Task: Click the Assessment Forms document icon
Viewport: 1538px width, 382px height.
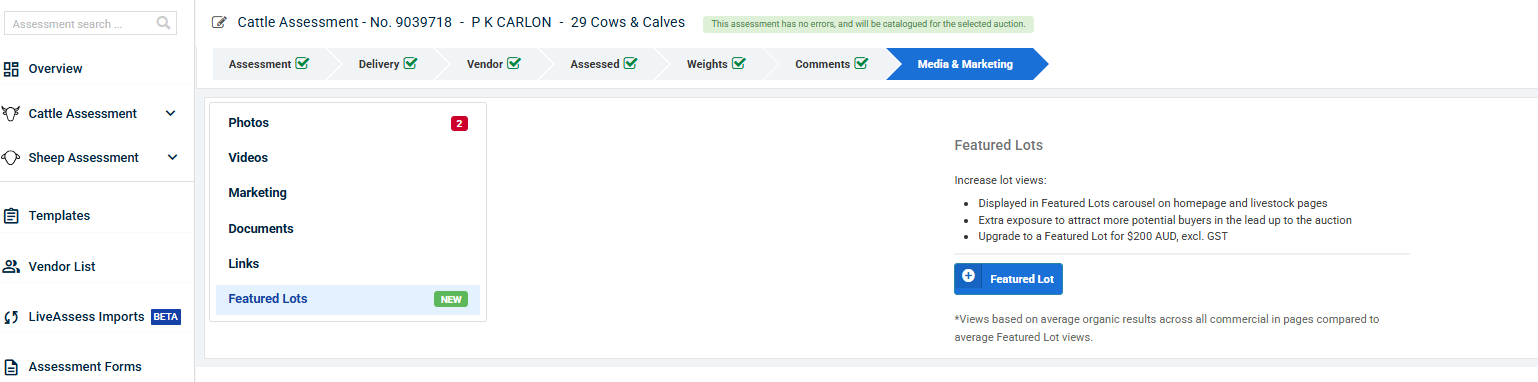Action: tap(12, 367)
